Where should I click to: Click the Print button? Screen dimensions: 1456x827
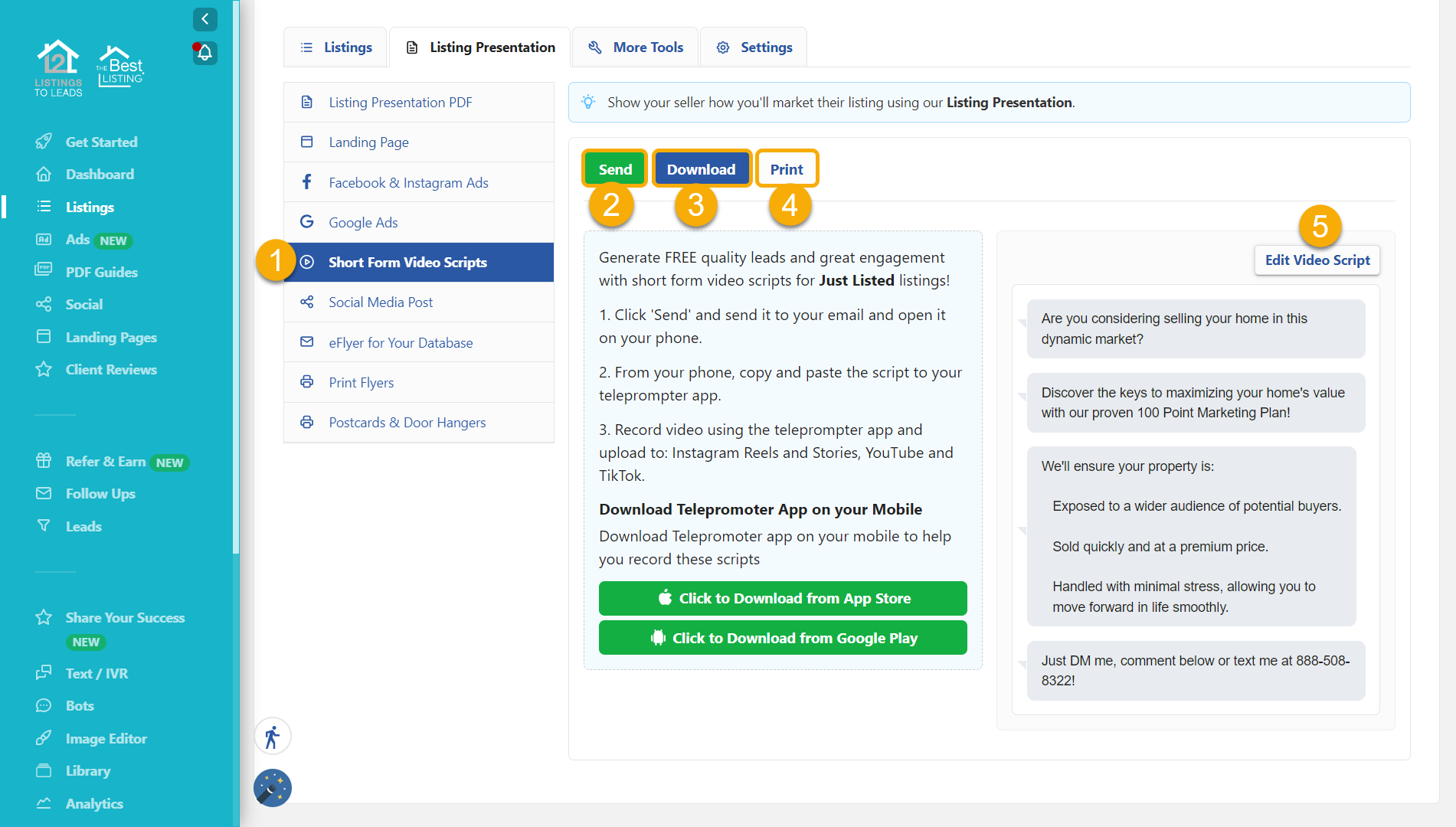click(787, 169)
